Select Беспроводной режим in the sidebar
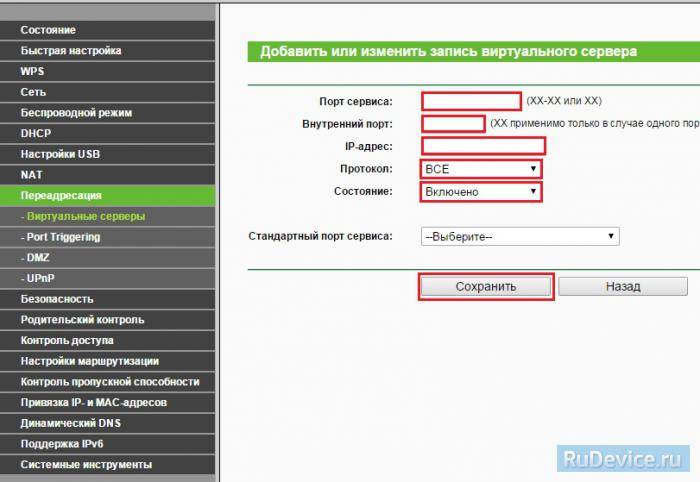The height and width of the screenshot is (482, 700). pyautogui.click(x=107, y=112)
